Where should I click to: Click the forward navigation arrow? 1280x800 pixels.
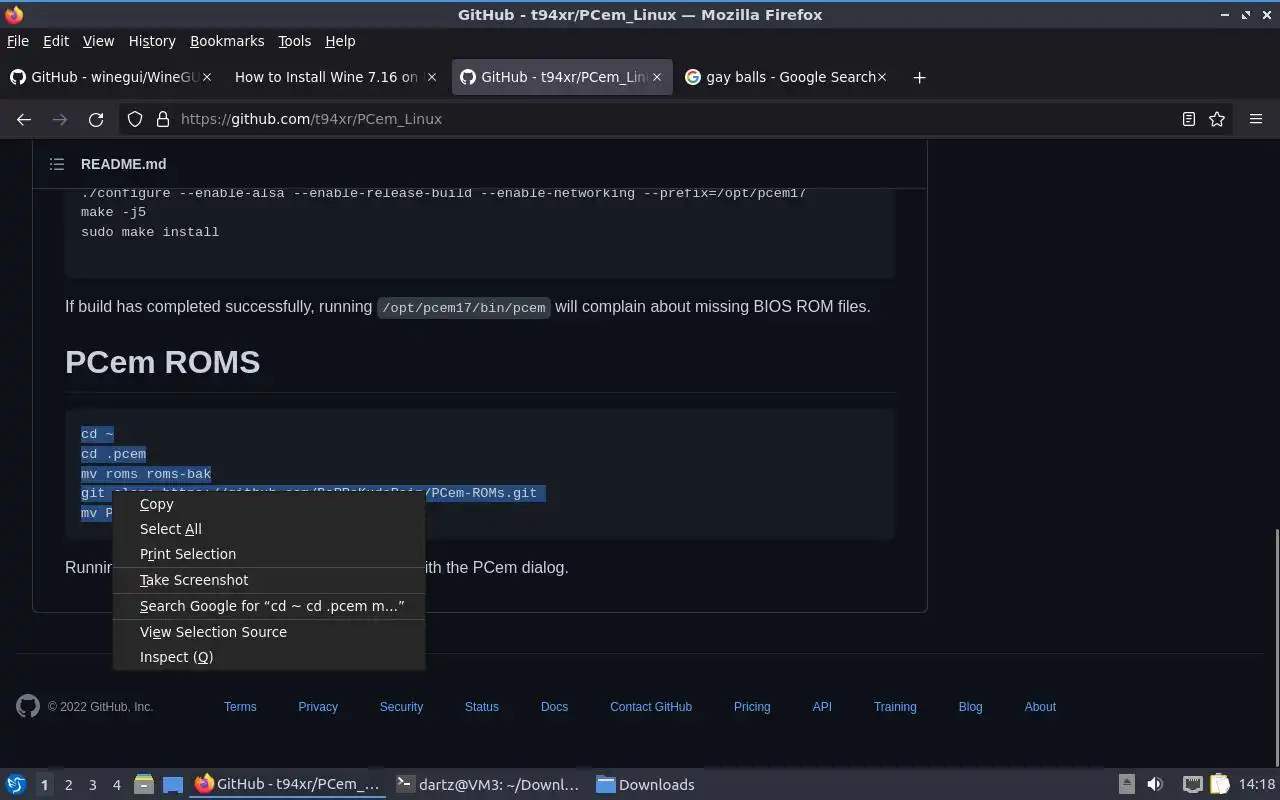pyautogui.click(x=60, y=119)
